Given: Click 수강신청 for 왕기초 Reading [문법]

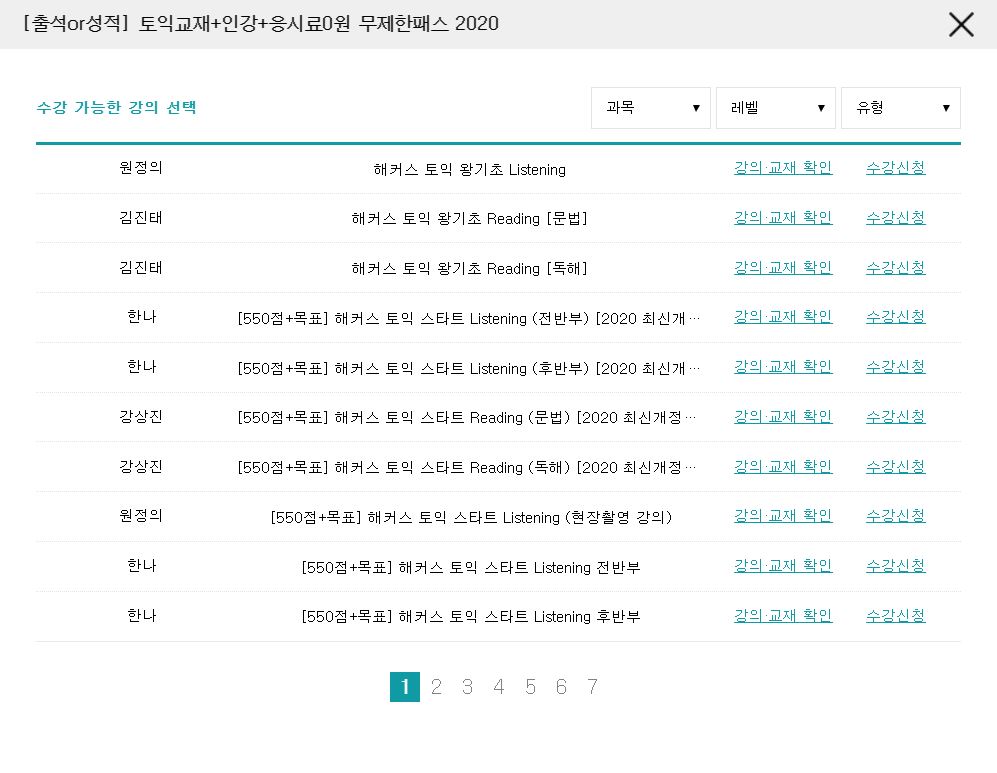Looking at the screenshot, I should point(895,217).
